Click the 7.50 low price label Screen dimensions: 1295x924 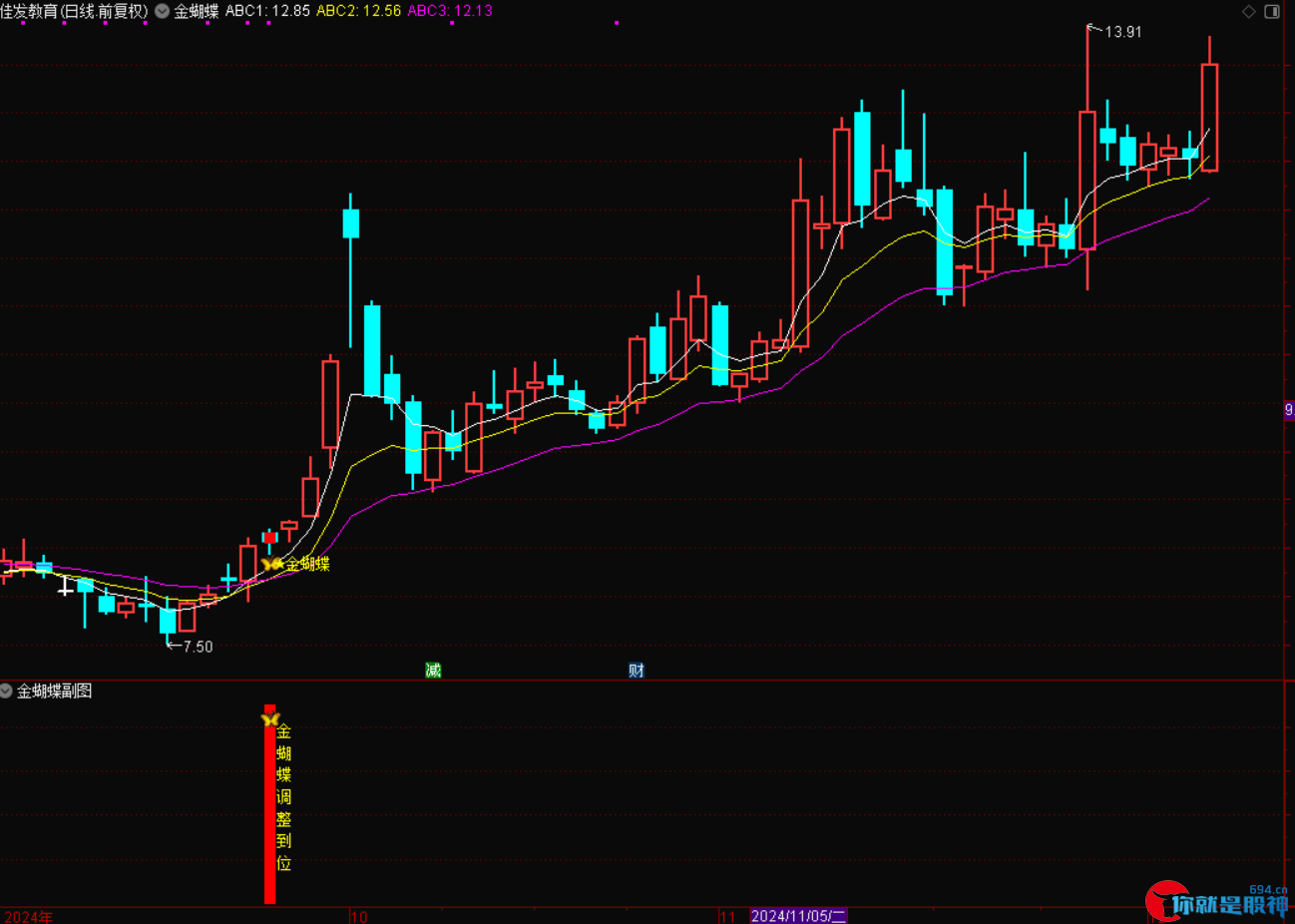198,647
